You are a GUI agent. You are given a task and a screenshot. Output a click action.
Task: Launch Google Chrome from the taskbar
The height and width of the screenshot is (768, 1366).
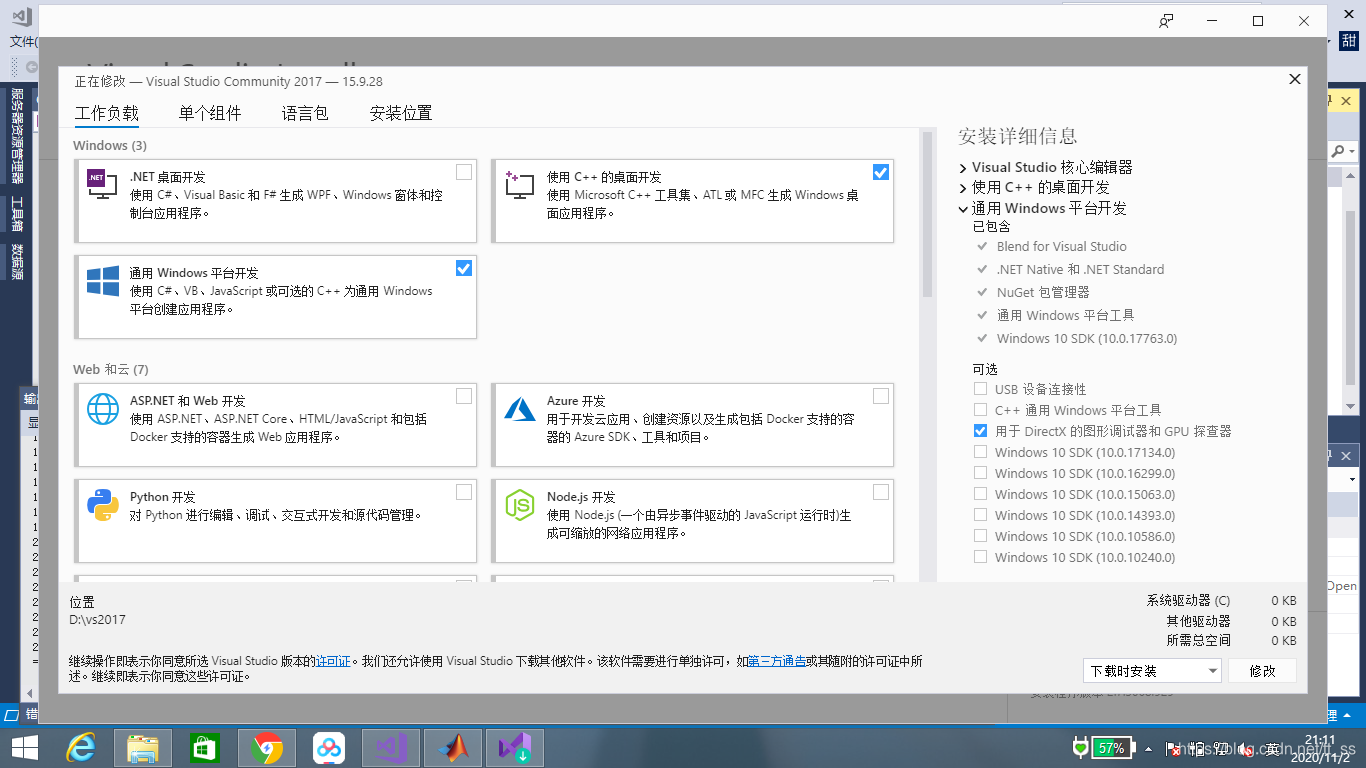267,747
